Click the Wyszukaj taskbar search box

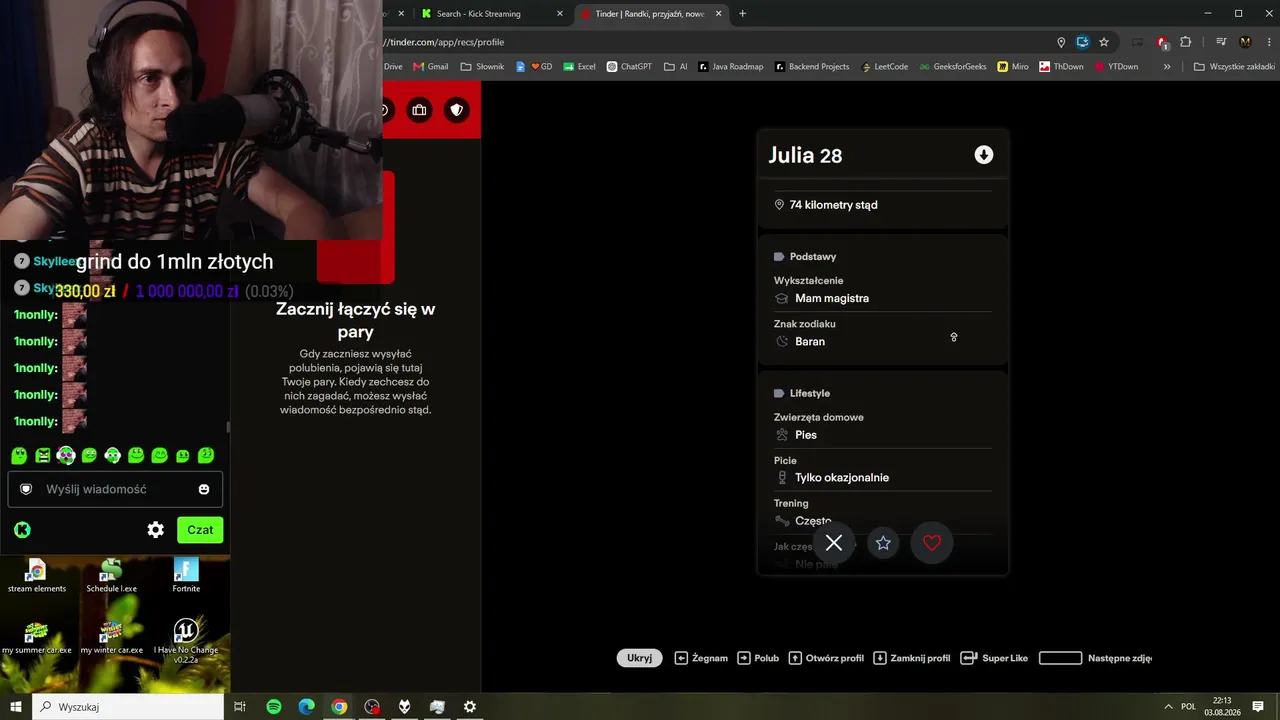point(128,706)
